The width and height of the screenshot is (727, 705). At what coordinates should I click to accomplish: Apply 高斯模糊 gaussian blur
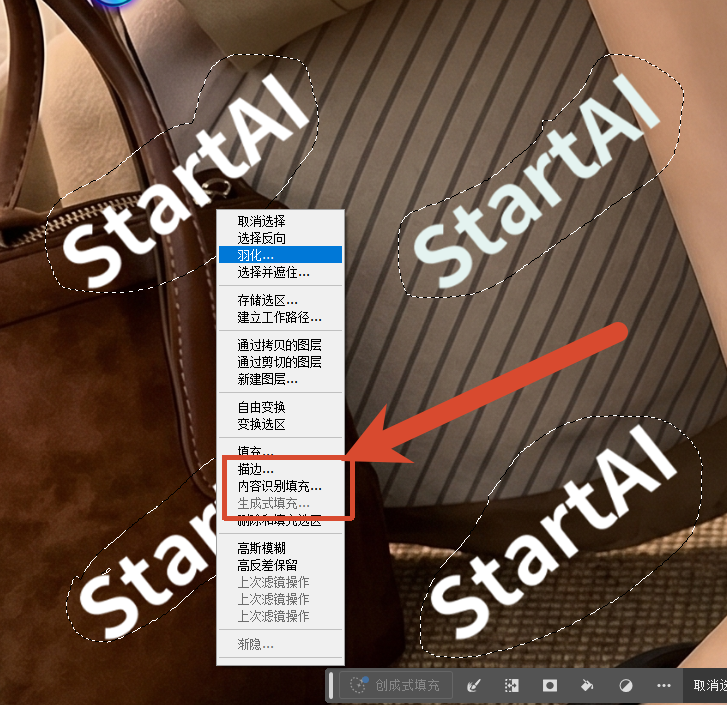pos(280,548)
